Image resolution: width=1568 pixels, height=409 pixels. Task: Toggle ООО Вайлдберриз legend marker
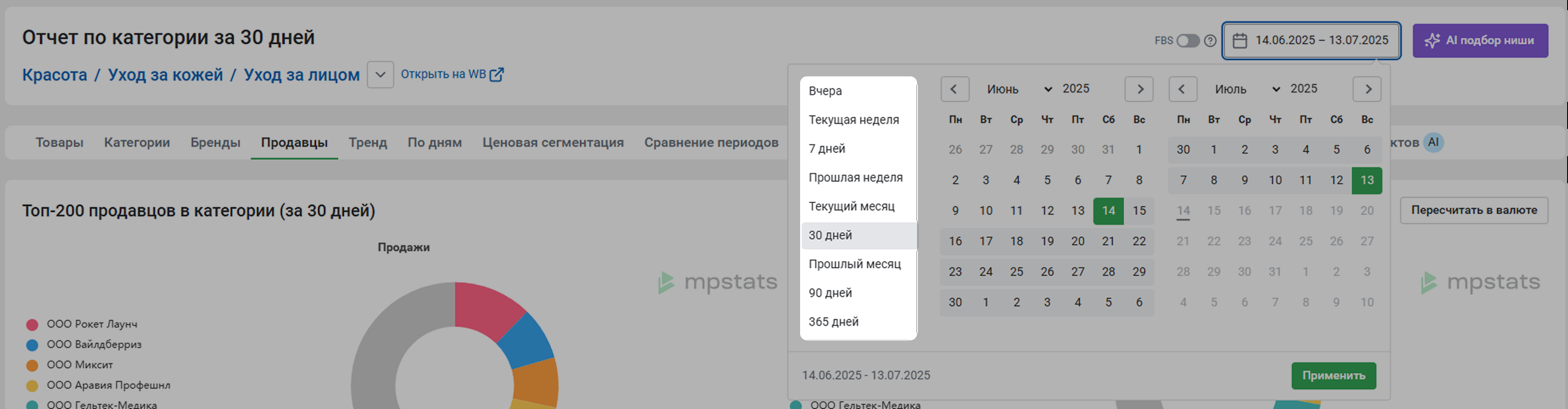[x=32, y=345]
